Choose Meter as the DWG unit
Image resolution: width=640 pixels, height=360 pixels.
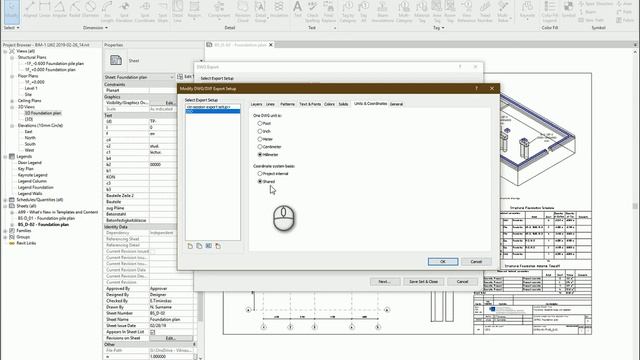pyautogui.click(x=260, y=139)
